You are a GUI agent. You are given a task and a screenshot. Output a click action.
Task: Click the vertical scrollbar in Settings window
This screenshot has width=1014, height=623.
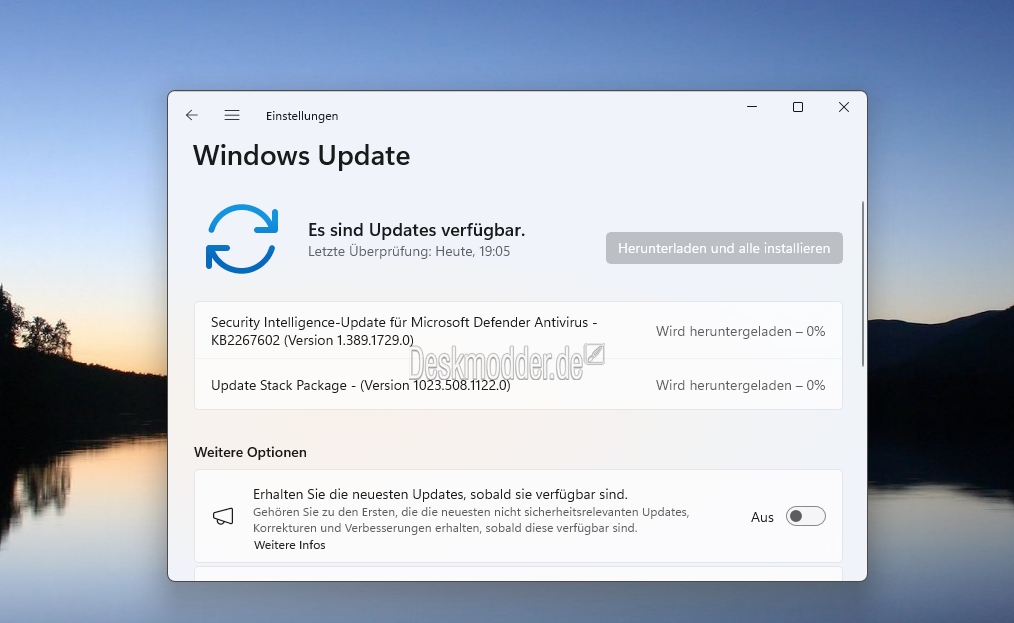click(x=863, y=284)
